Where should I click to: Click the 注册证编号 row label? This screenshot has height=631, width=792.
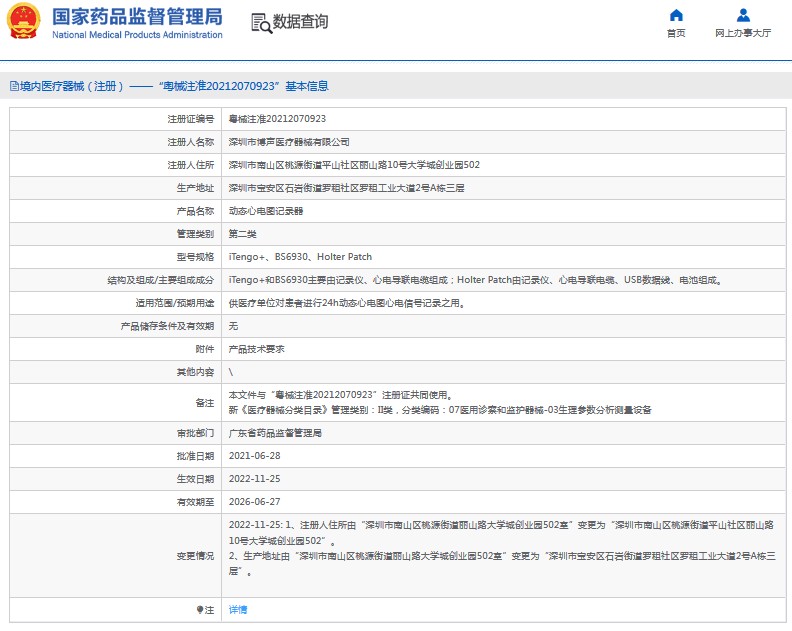click(191, 119)
